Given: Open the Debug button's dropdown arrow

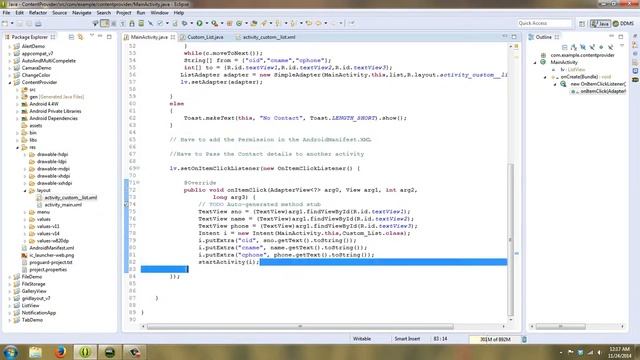Looking at the screenshot, I should point(192,23).
